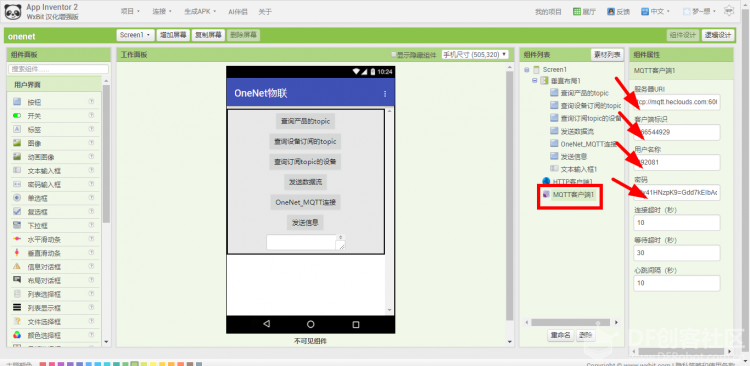This screenshot has width=750, height=366.
Task: Switch to 组件设计 view
Action: [x=683, y=35]
